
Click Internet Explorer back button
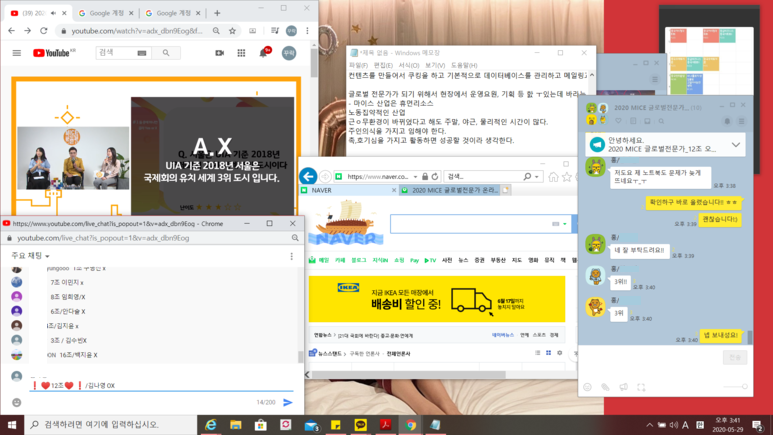(308, 176)
